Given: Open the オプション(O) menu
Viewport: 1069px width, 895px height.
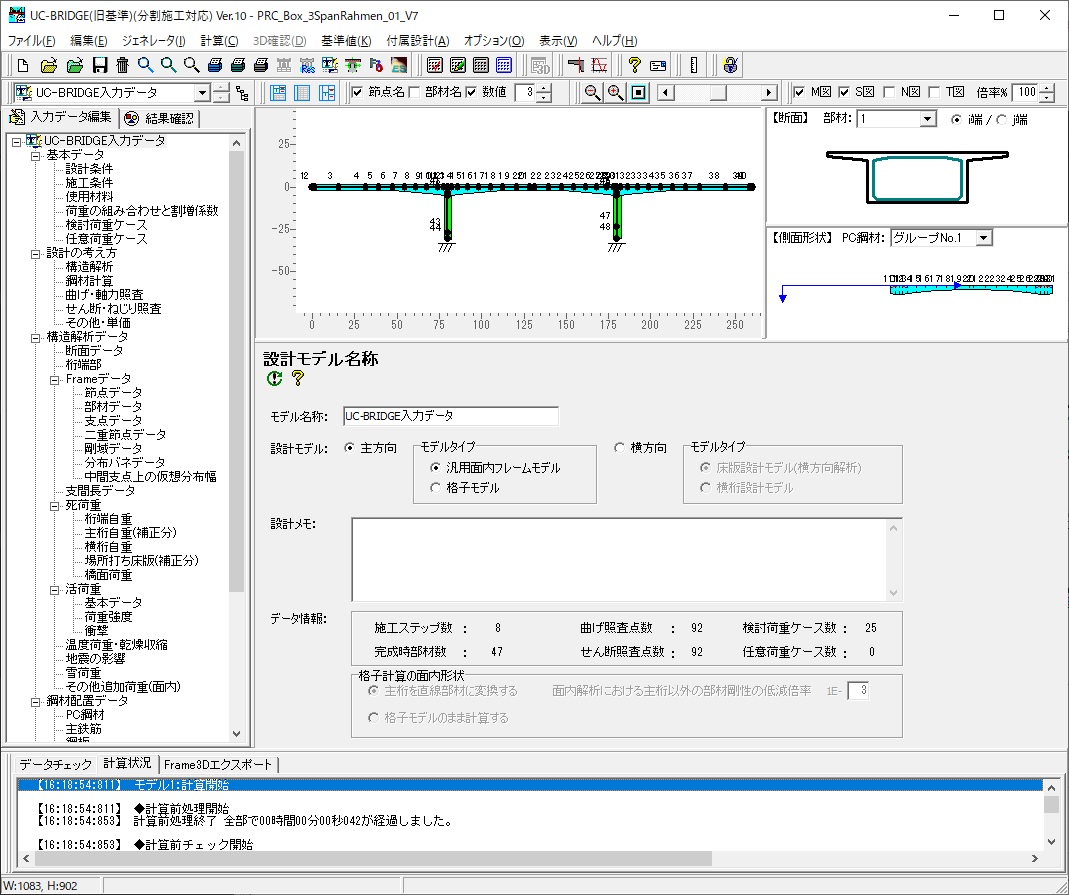Looking at the screenshot, I should (x=494, y=41).
